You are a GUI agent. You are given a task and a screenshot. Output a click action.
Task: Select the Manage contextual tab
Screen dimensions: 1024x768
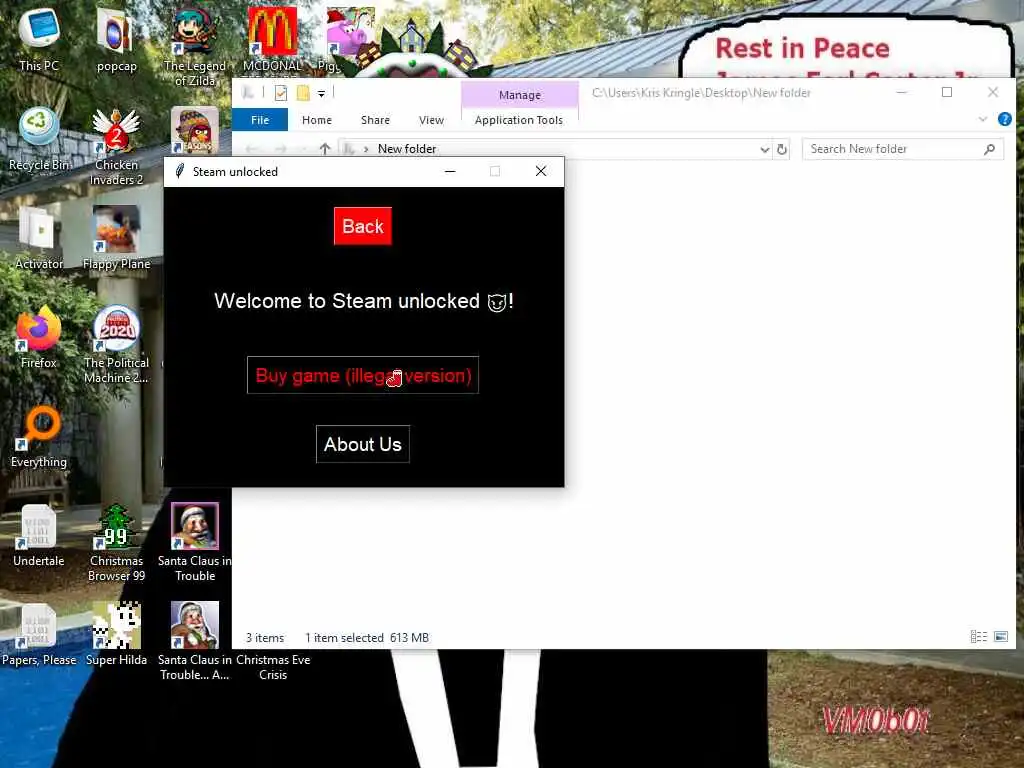[520, 95]
